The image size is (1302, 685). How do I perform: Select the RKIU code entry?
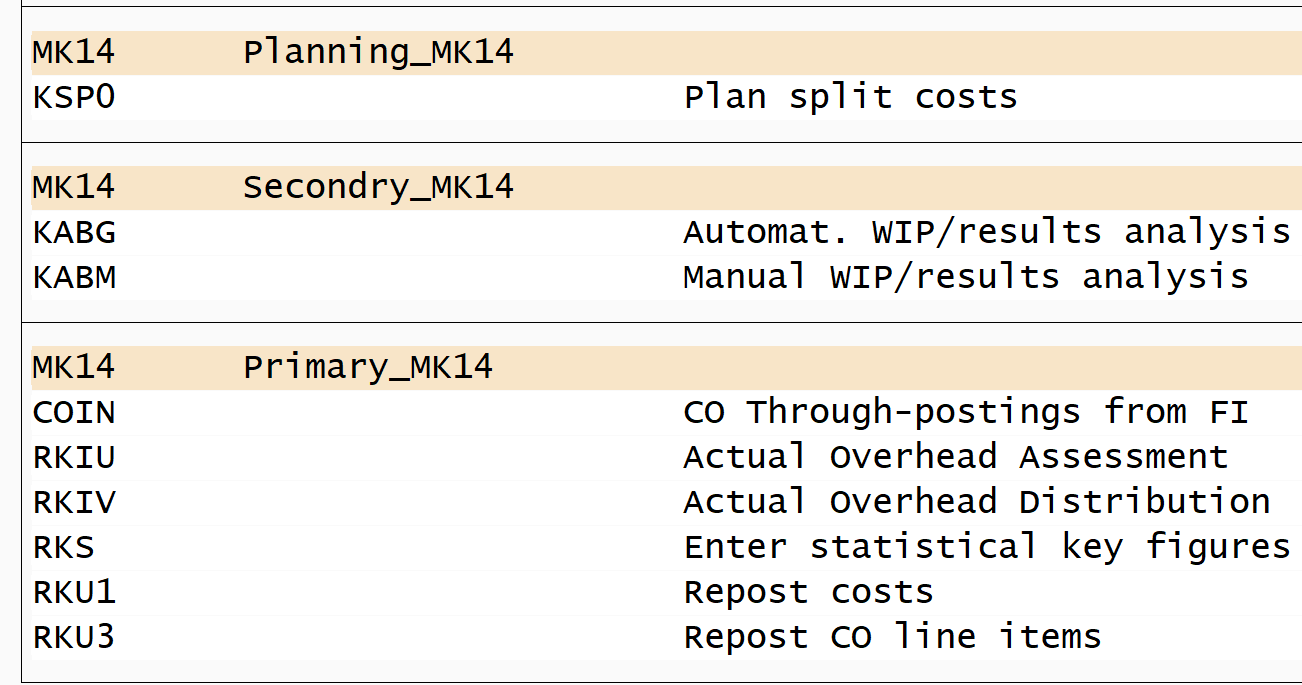pyautogui.click(x=74, y=457)
